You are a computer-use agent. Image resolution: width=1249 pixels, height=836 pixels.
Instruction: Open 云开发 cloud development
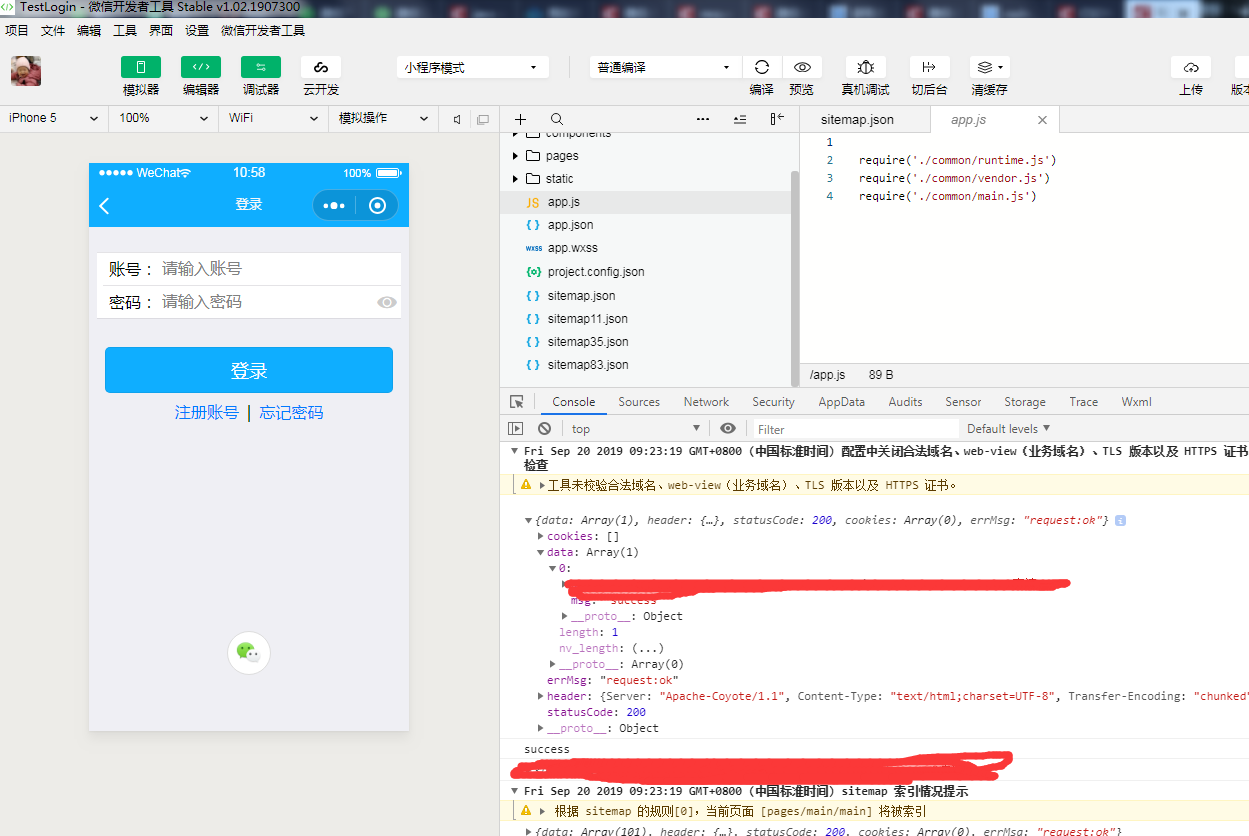(321, 67)
